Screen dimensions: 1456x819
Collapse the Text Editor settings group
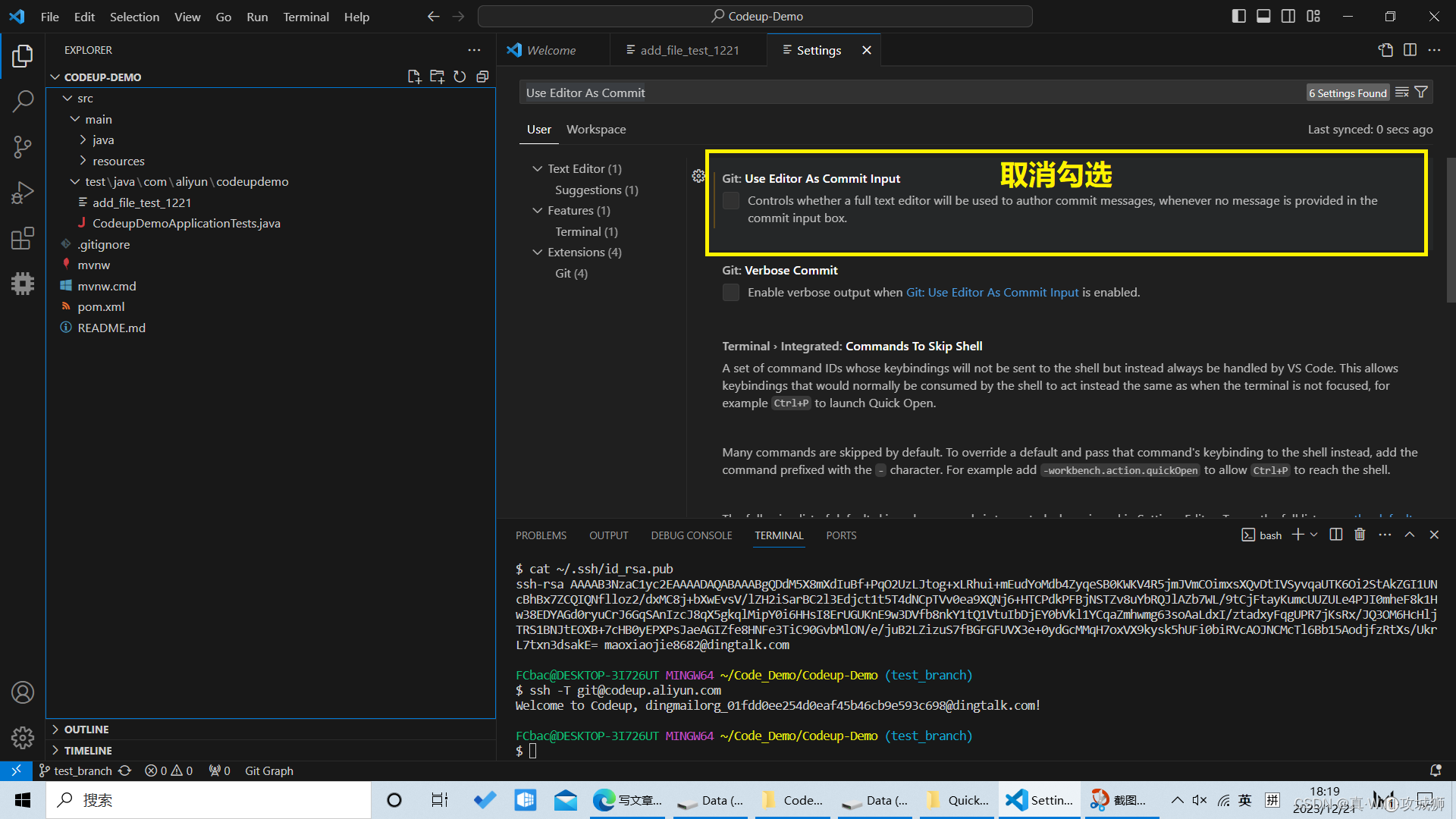[x=538, y=168]
